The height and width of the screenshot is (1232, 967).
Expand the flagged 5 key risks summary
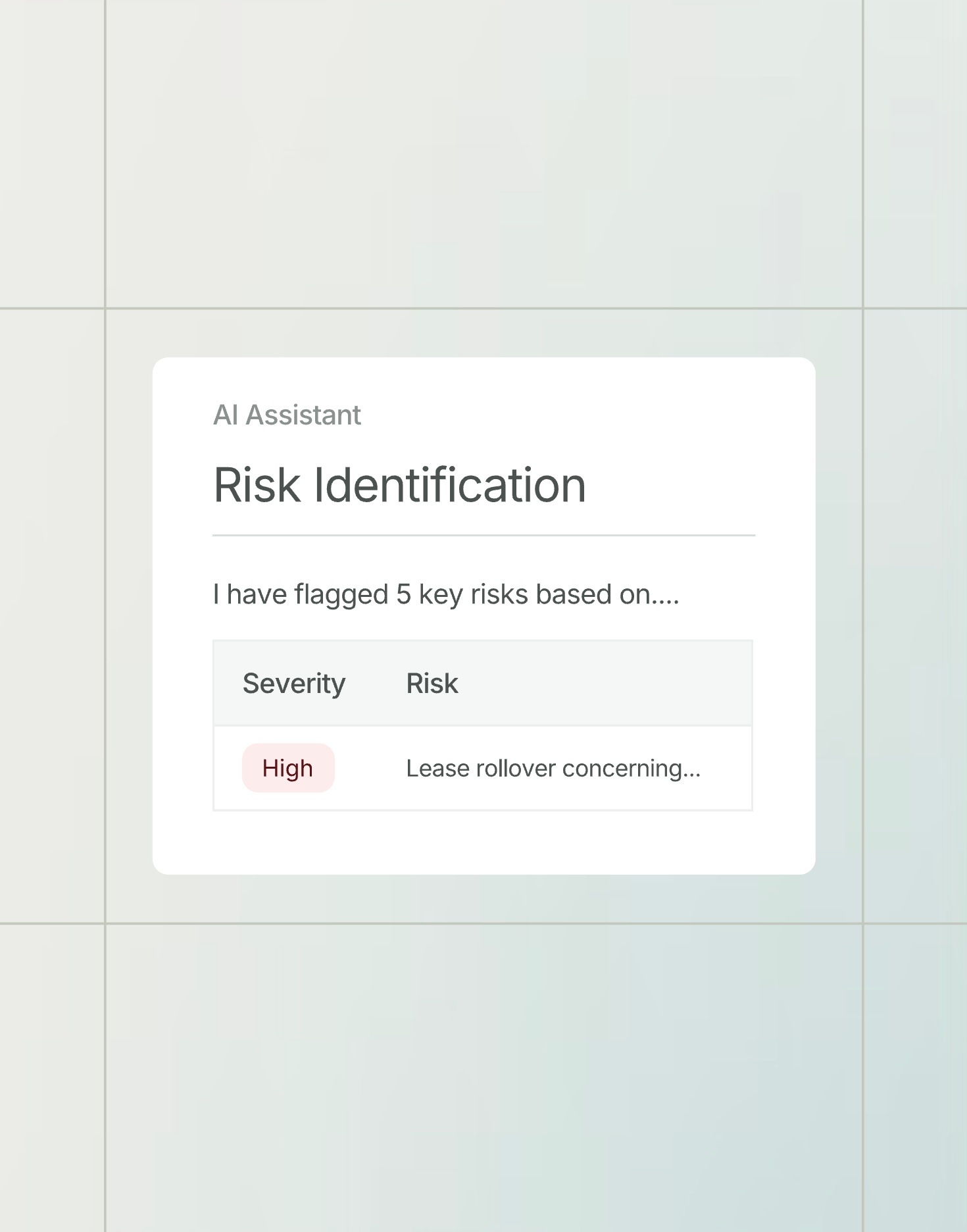tap(445, 594)
